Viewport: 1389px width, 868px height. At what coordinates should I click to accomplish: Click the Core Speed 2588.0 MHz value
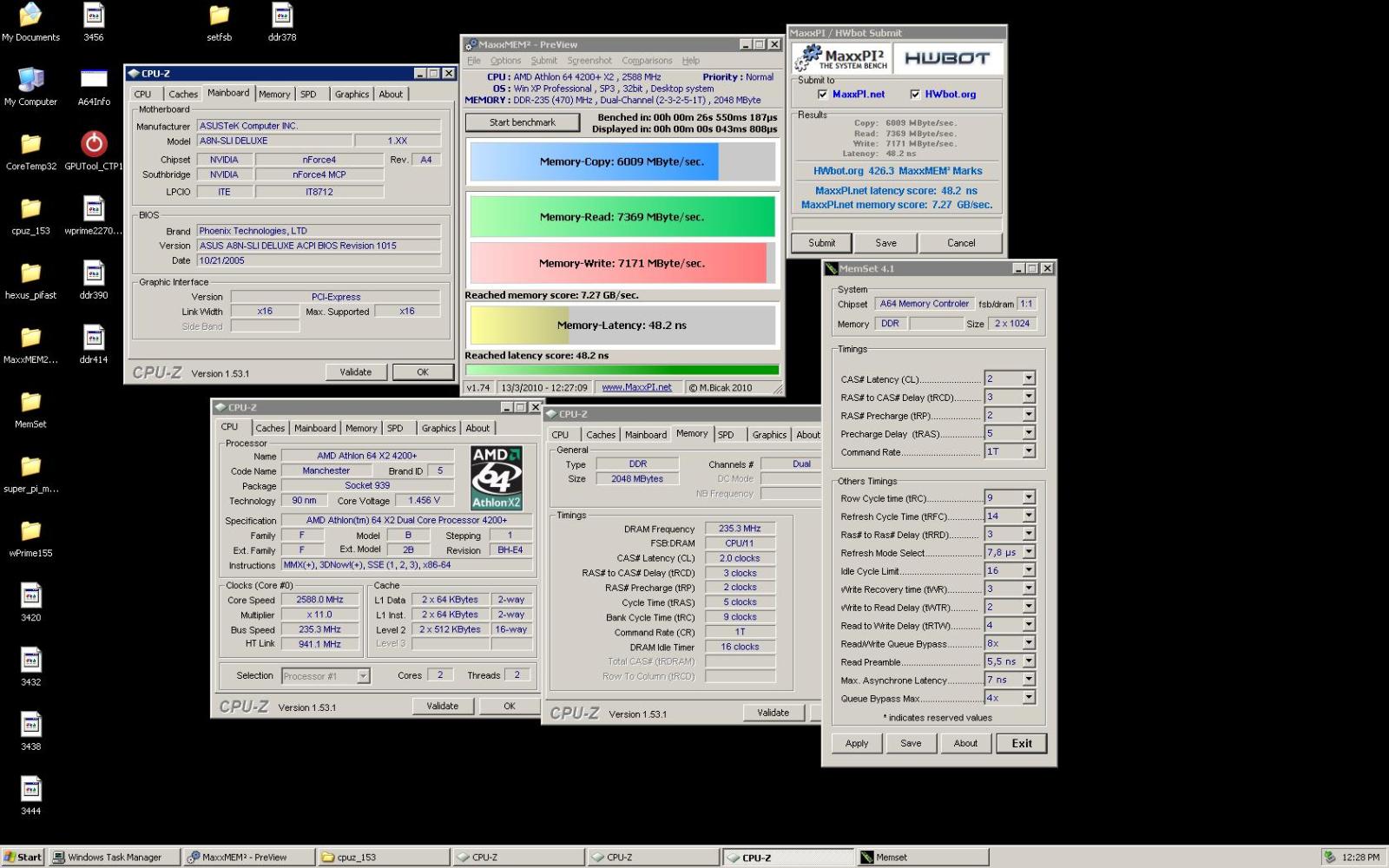(x=319, y=600)
